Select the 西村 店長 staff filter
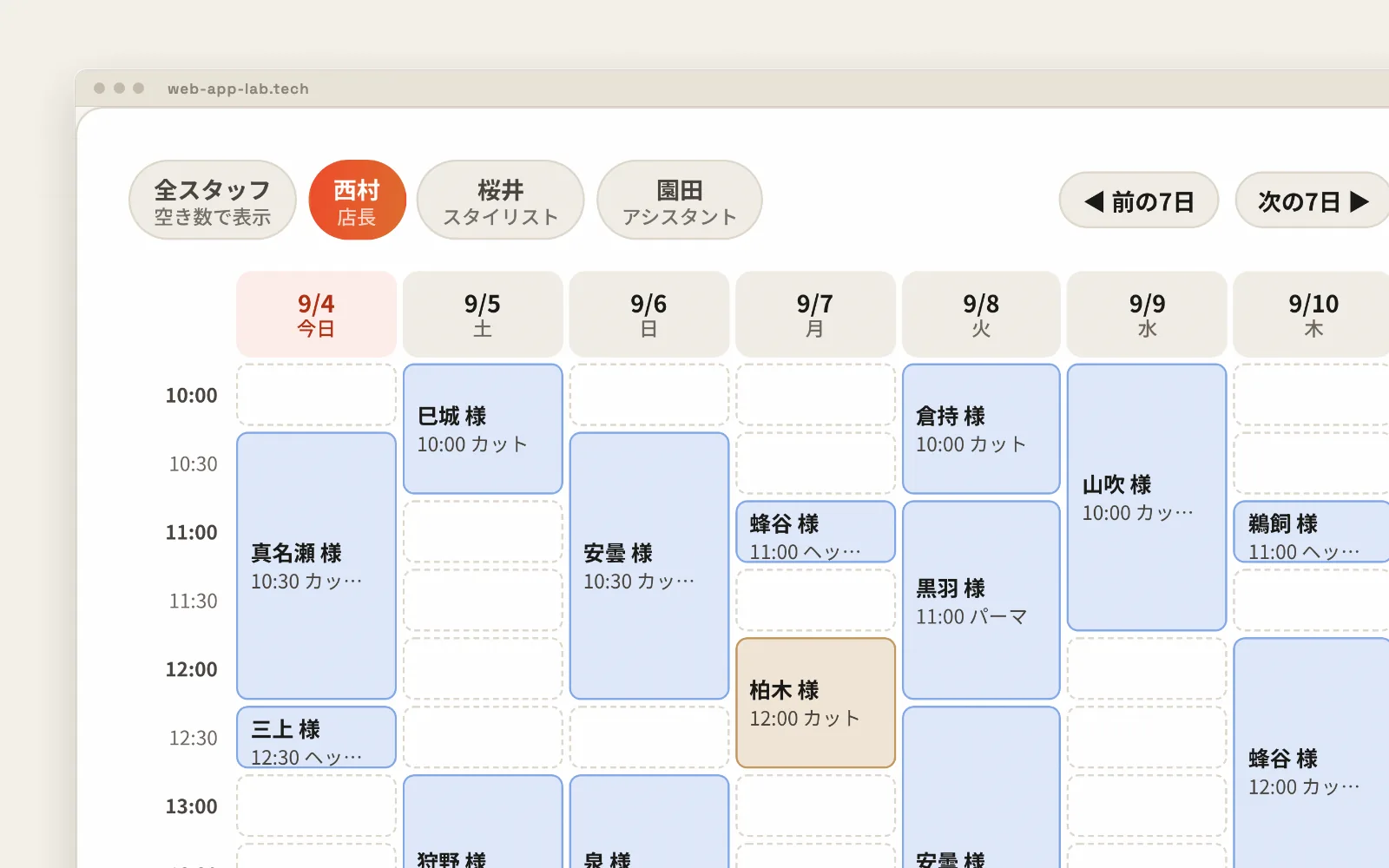Screen dimensions: 1389x868 (x=357, y=200)
